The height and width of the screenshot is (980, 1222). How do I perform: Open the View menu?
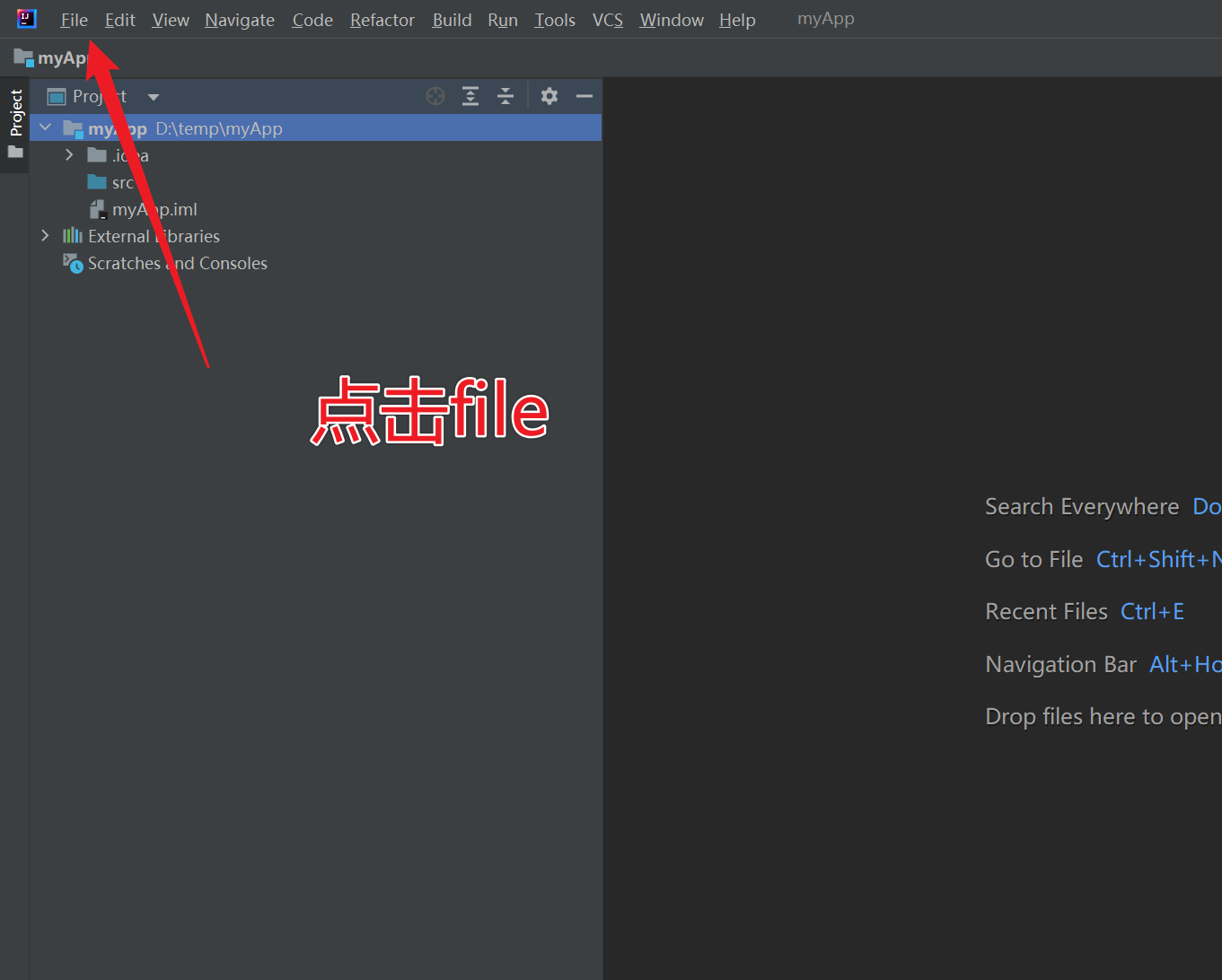coord(171,20)
